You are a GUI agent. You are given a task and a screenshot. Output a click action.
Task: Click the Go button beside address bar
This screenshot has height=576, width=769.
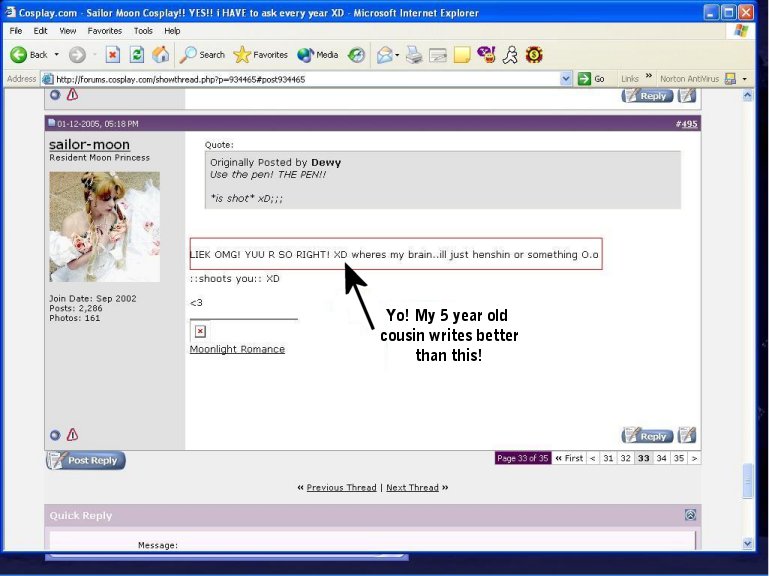pos(591,79)
